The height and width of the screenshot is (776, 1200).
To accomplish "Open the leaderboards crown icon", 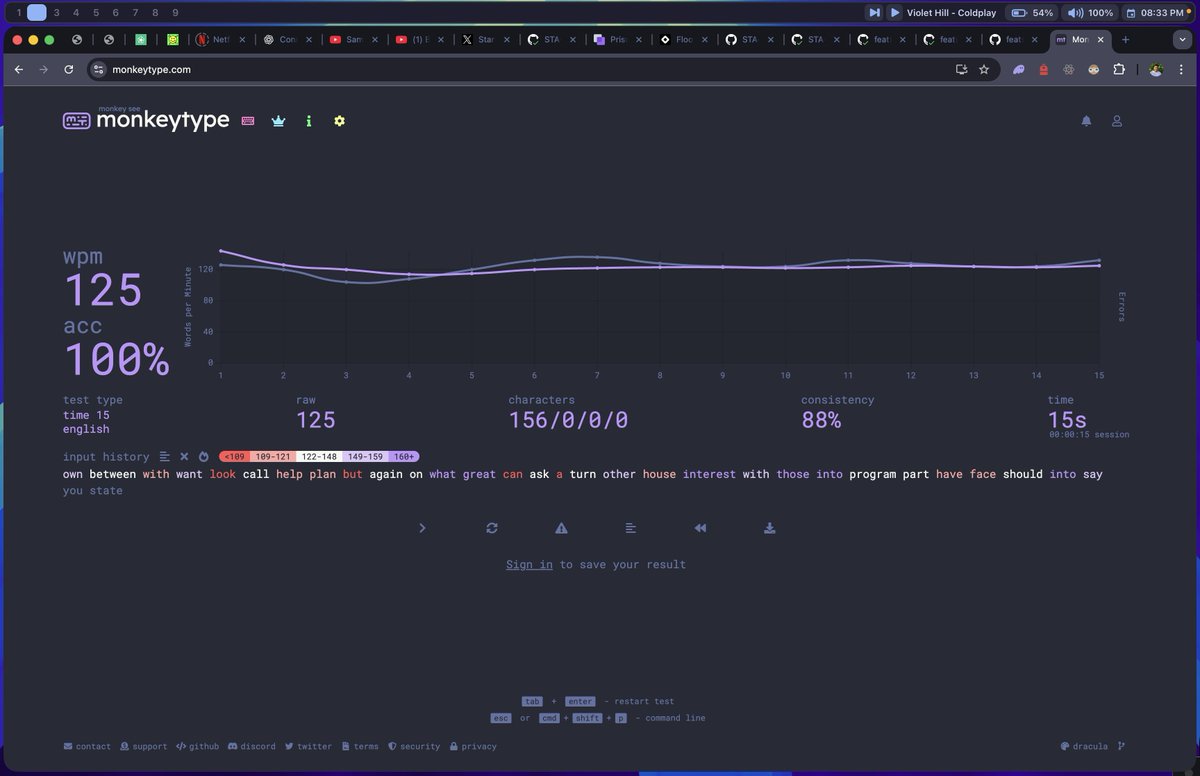I will click(x=279, y=121).
